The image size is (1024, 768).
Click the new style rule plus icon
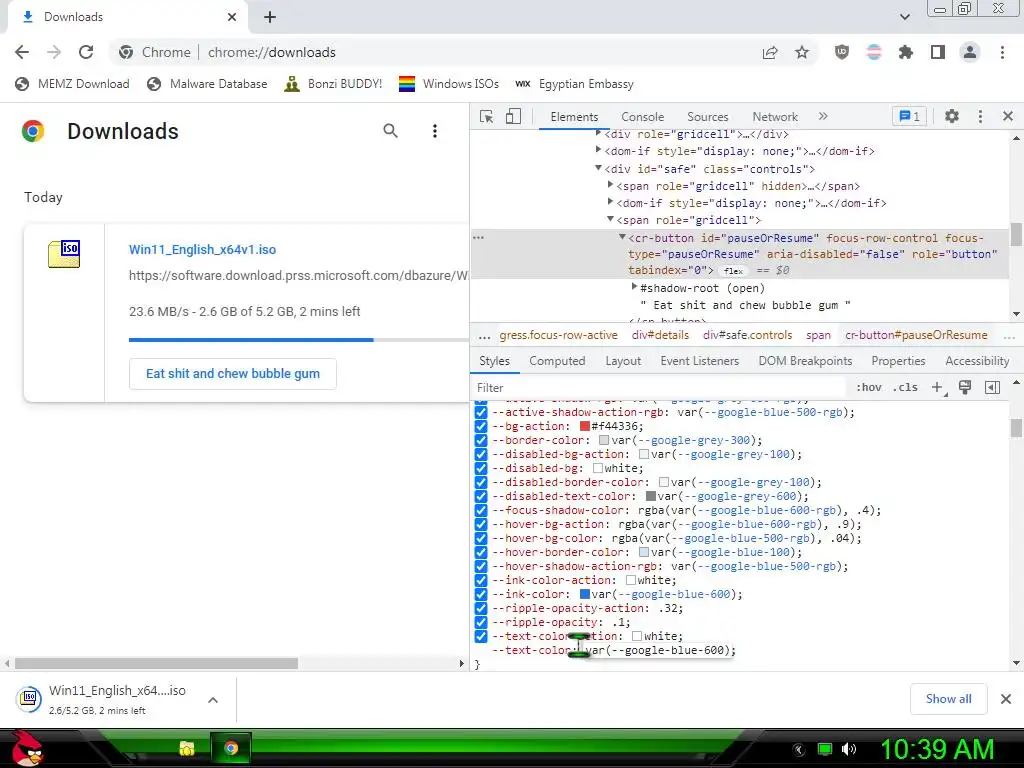(938, 387)
